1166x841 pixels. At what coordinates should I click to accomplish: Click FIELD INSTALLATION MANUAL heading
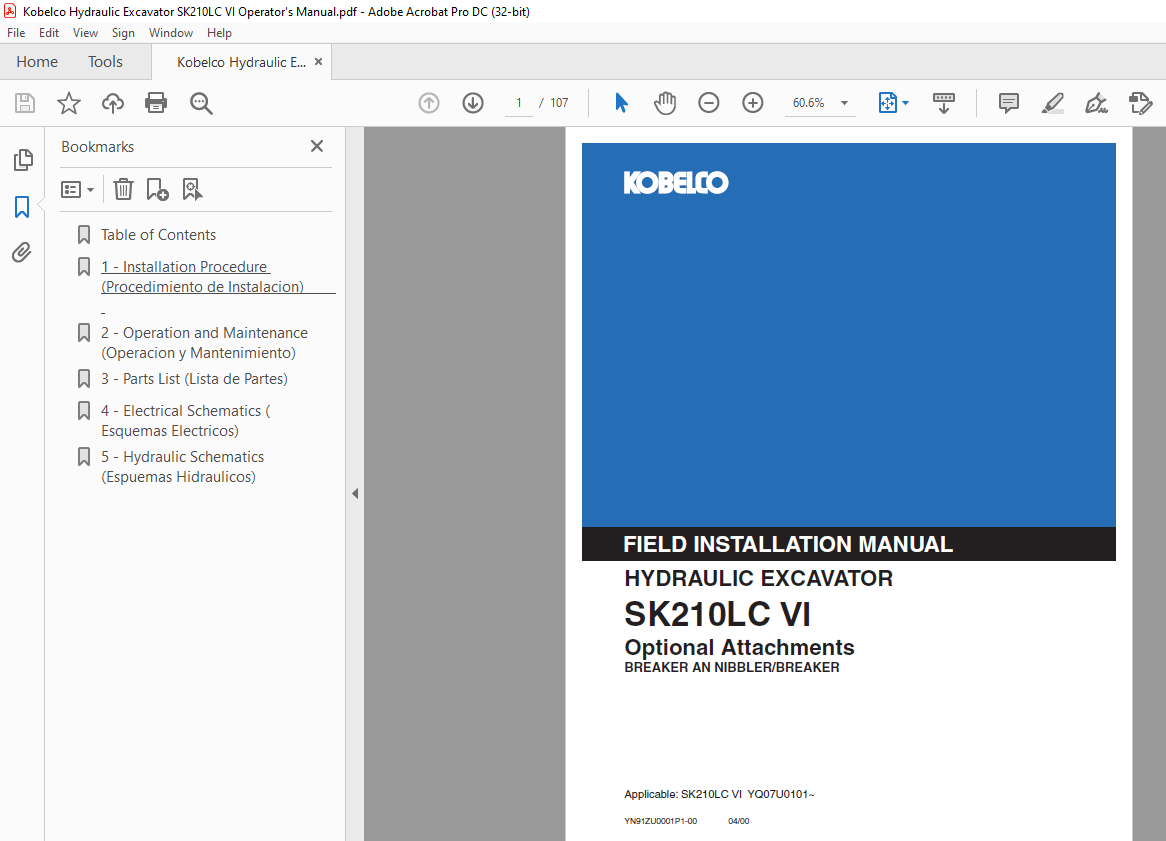coord(787,544)
